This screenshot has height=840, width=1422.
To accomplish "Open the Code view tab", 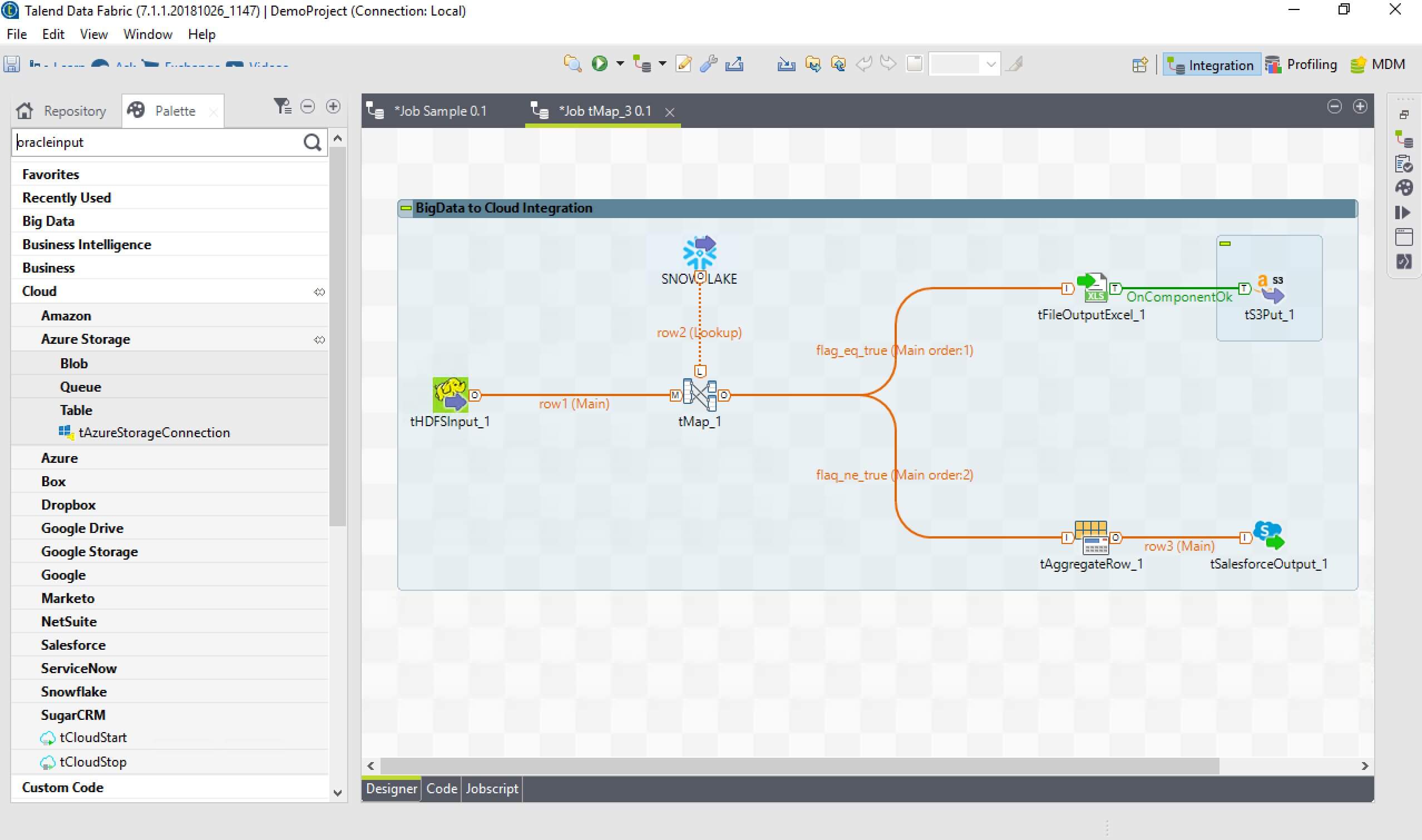I will pos(441,788).
